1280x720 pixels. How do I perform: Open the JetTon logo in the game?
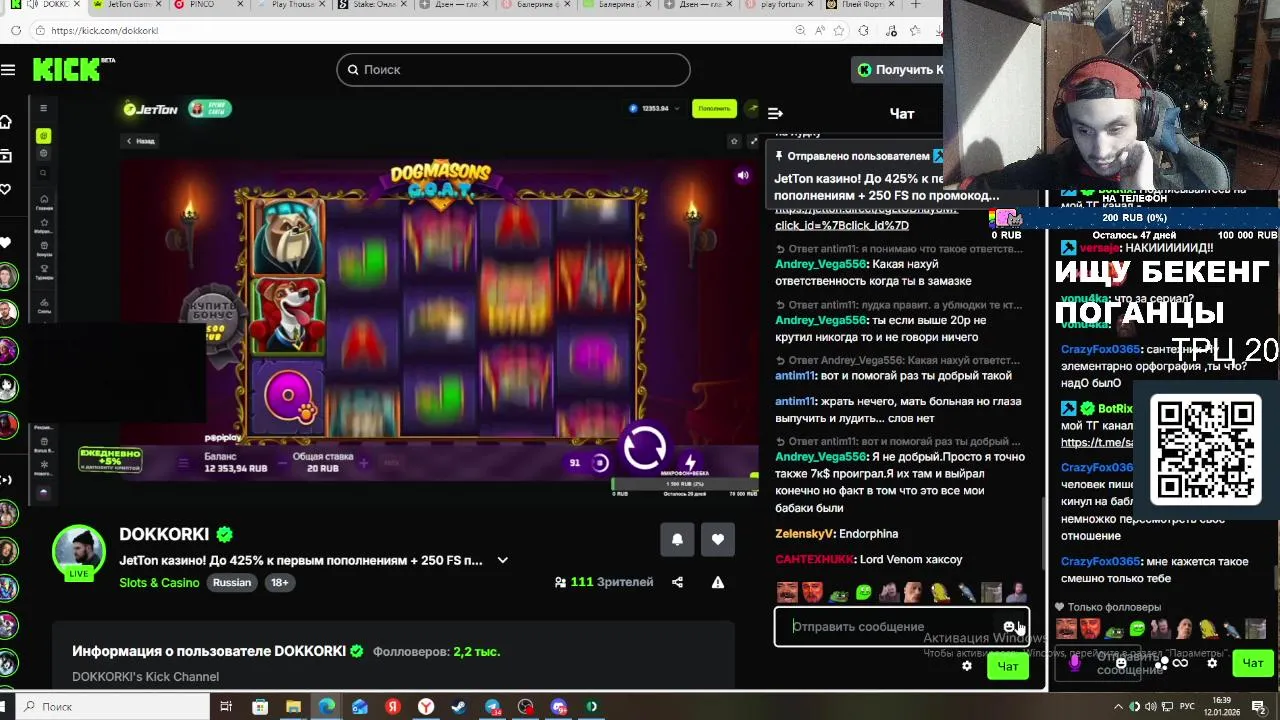[x=151, y=109]
